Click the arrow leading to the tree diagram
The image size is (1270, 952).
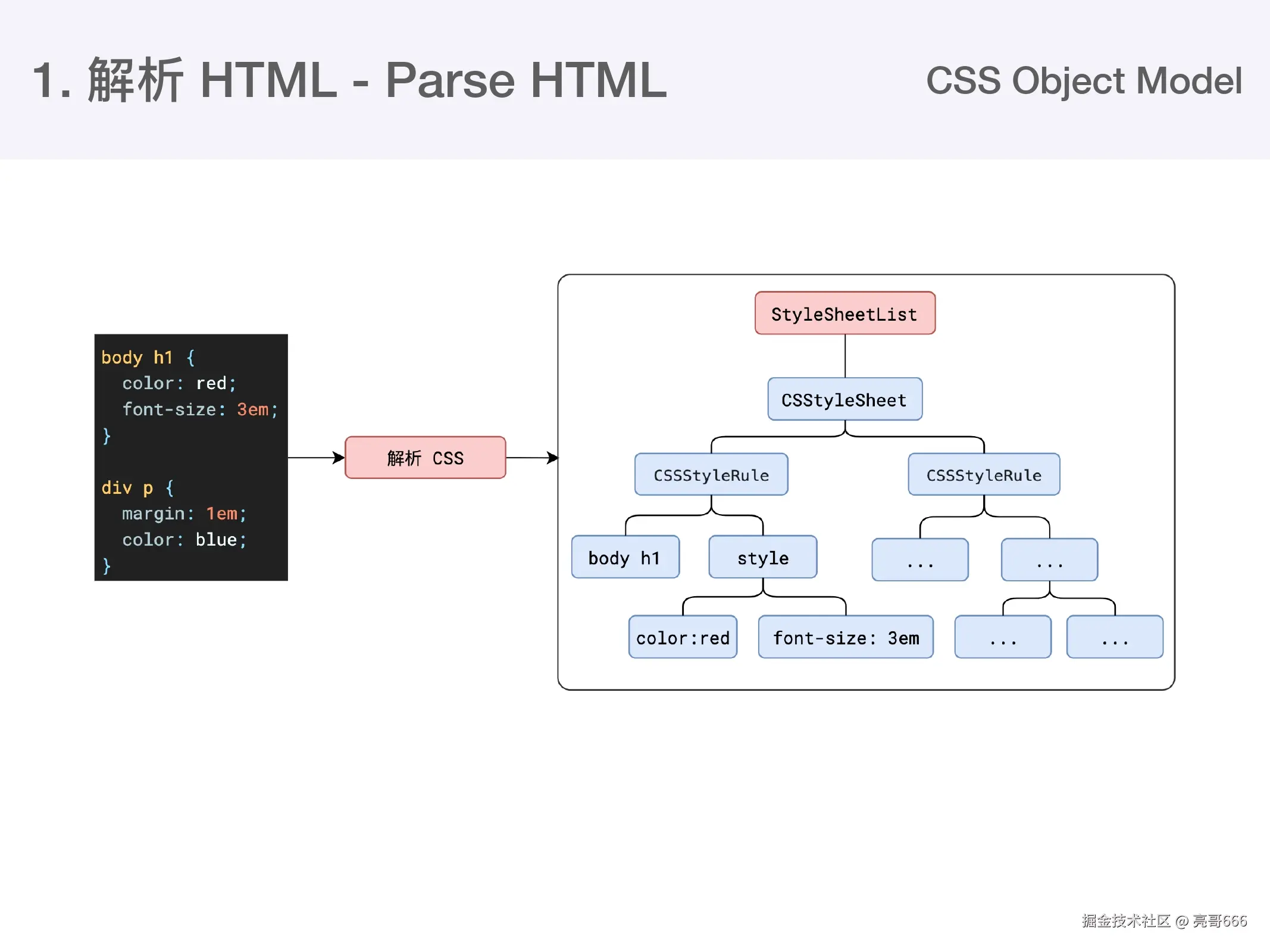click(533, 458)
